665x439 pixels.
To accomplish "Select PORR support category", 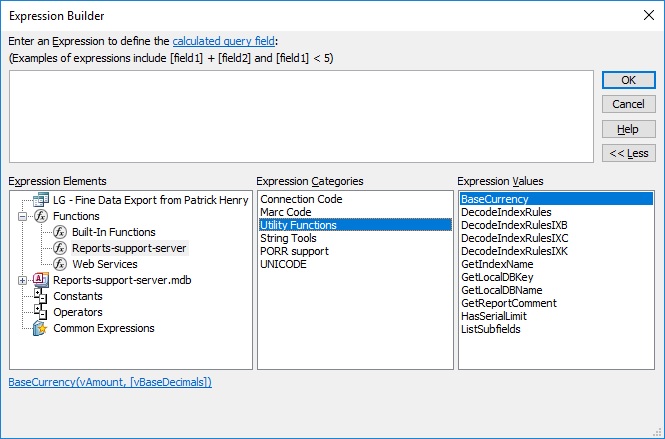I will pos(294,251).
